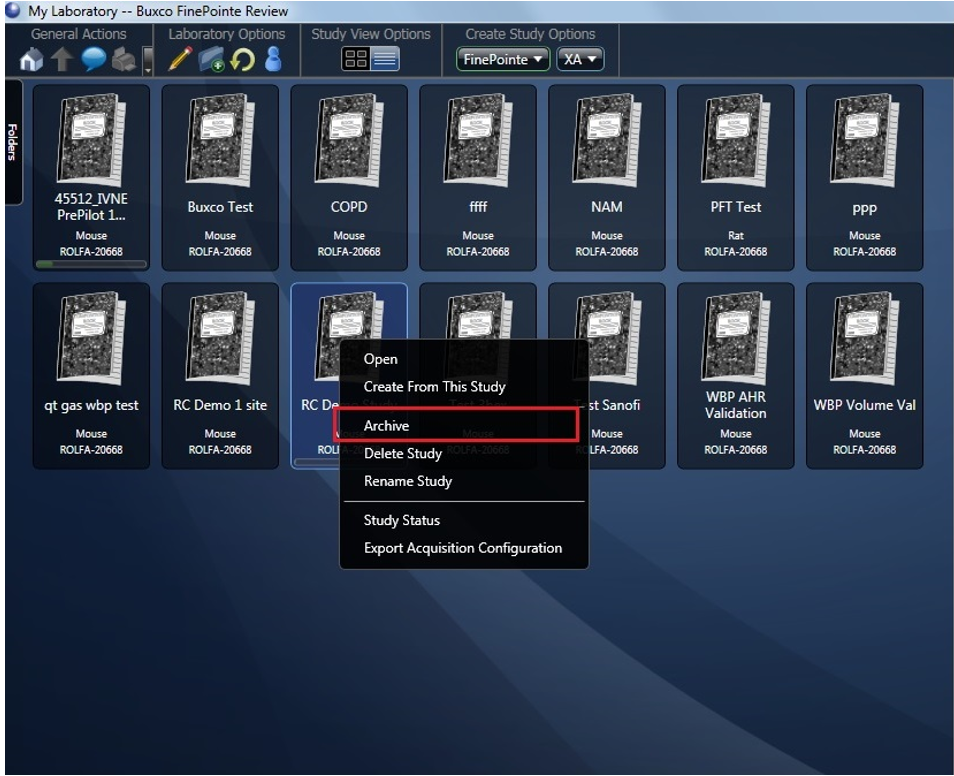Select the ppp study notebook
This screenshot has height=776, width=954.
tap(865, 177)
